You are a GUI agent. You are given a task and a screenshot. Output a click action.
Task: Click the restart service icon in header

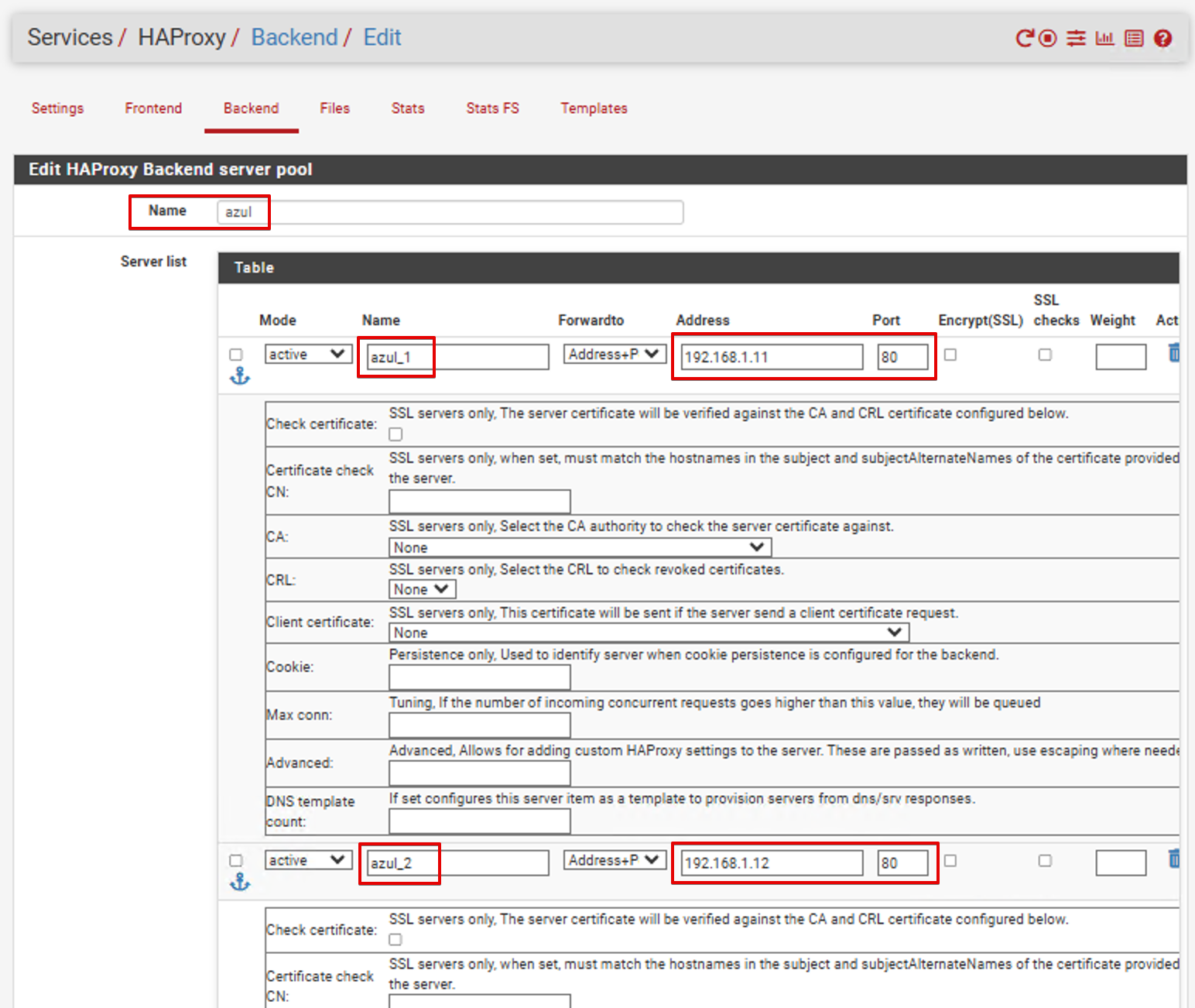coord(1024,38)
